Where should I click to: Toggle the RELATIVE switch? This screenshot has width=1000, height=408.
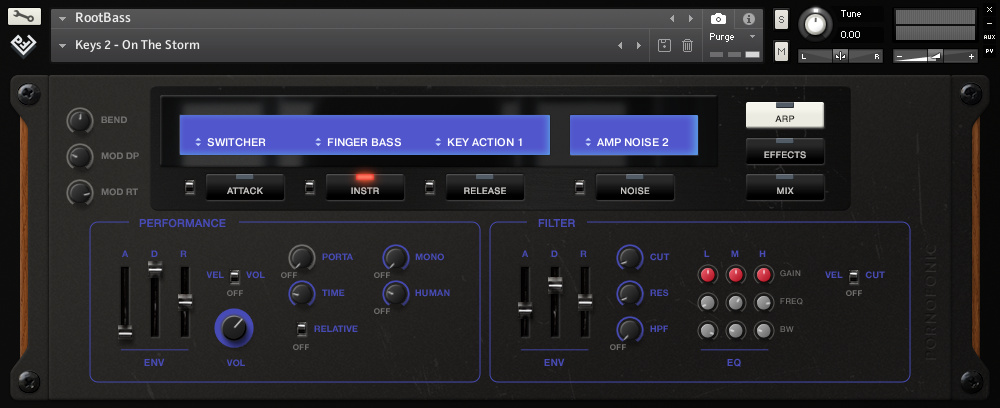301,330
